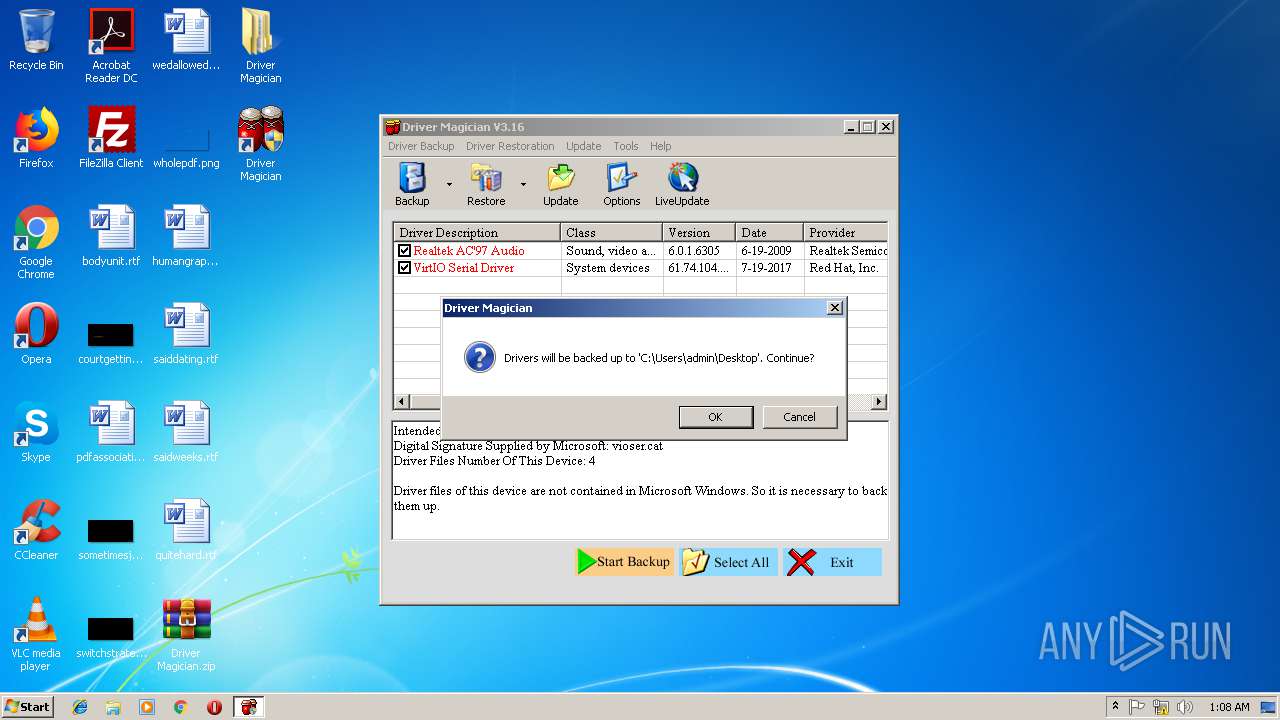Open the Help menu
This screenshot has width=1280, height=720.
pyautogui.click(x=661, y=146)
